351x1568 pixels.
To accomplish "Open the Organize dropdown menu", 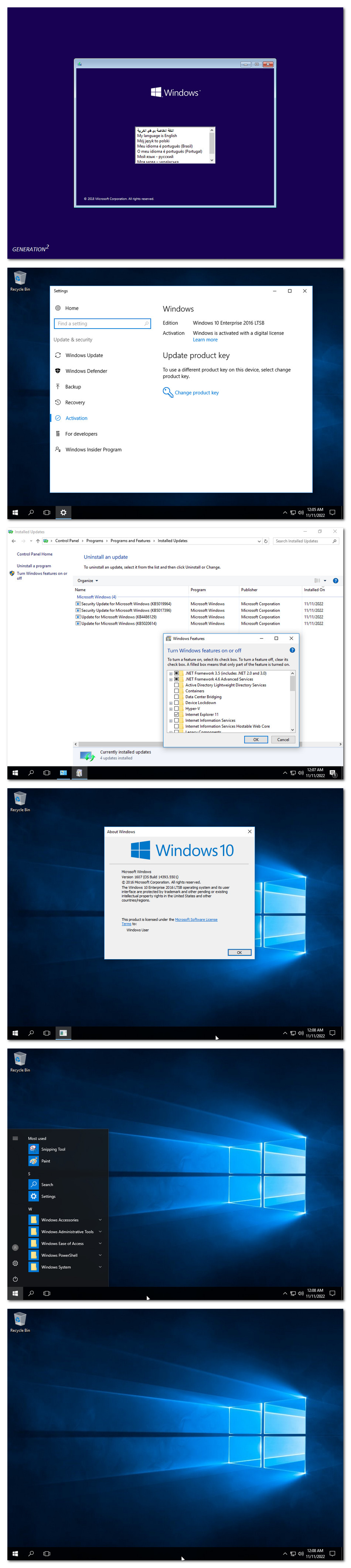I will point(88,580).
